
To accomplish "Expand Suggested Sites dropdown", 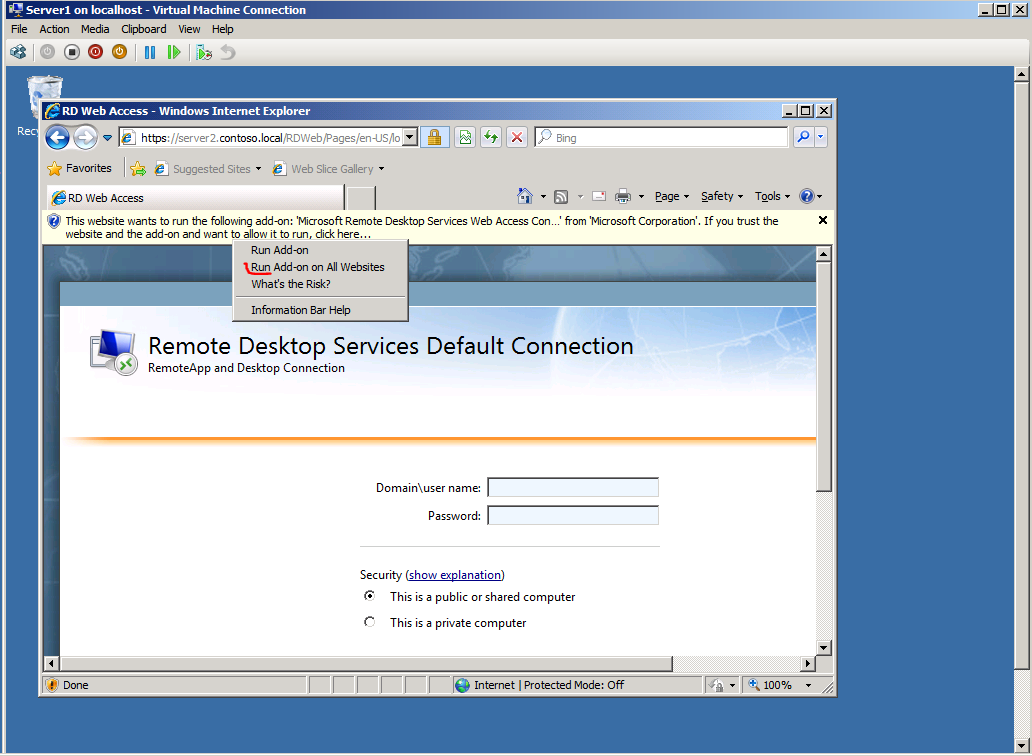I will tap(258, 169).
